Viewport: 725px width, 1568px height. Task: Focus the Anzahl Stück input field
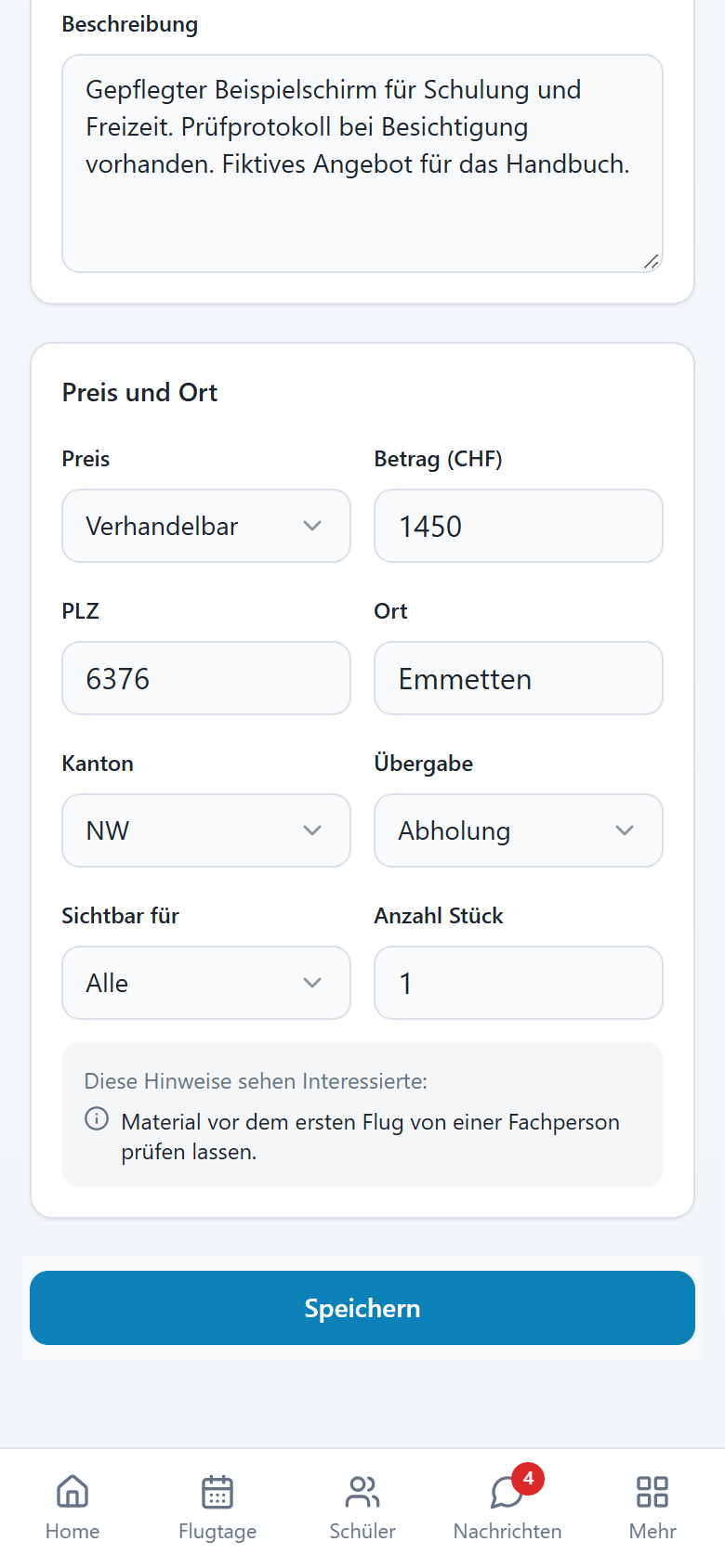pos(519,983)
